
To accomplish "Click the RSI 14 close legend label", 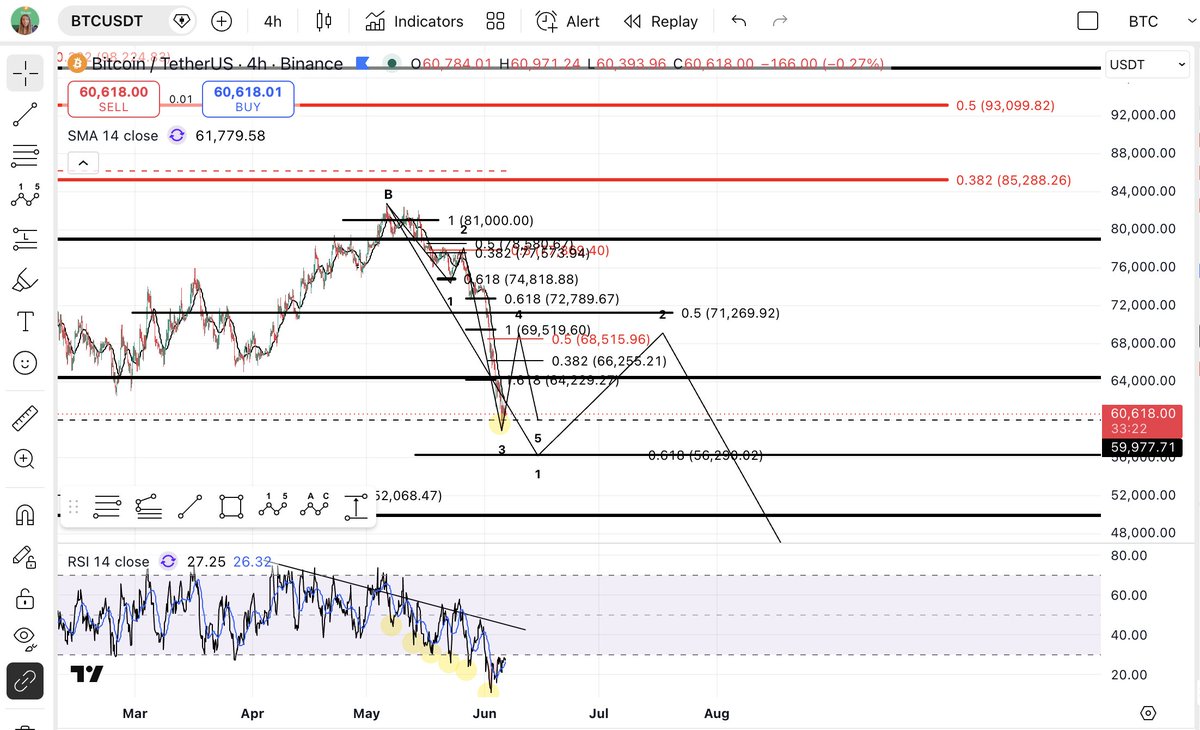I will [109, 562].
